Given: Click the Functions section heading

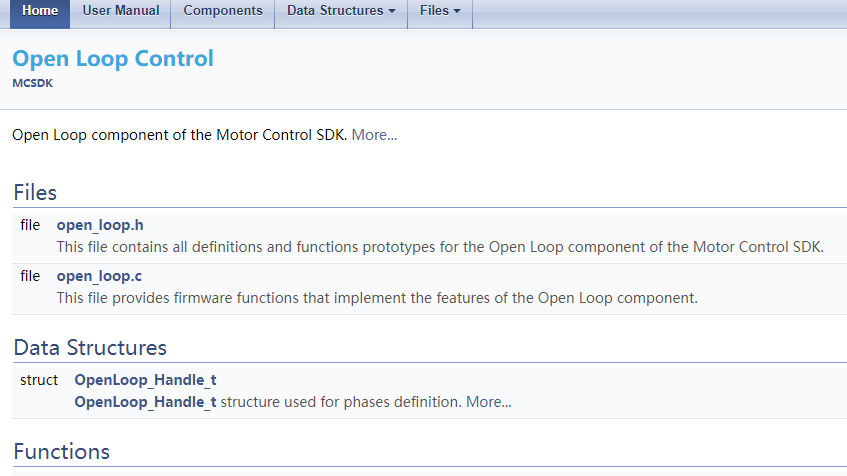Looking at the screenshot, I should tap(62, 452).
